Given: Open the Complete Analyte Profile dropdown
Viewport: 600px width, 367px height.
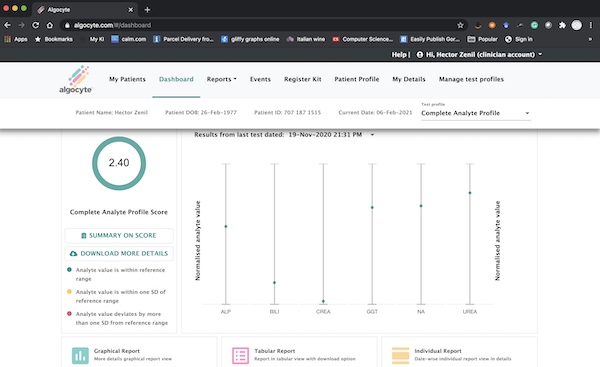Looking at the screenshot, I should coord(476,113).
